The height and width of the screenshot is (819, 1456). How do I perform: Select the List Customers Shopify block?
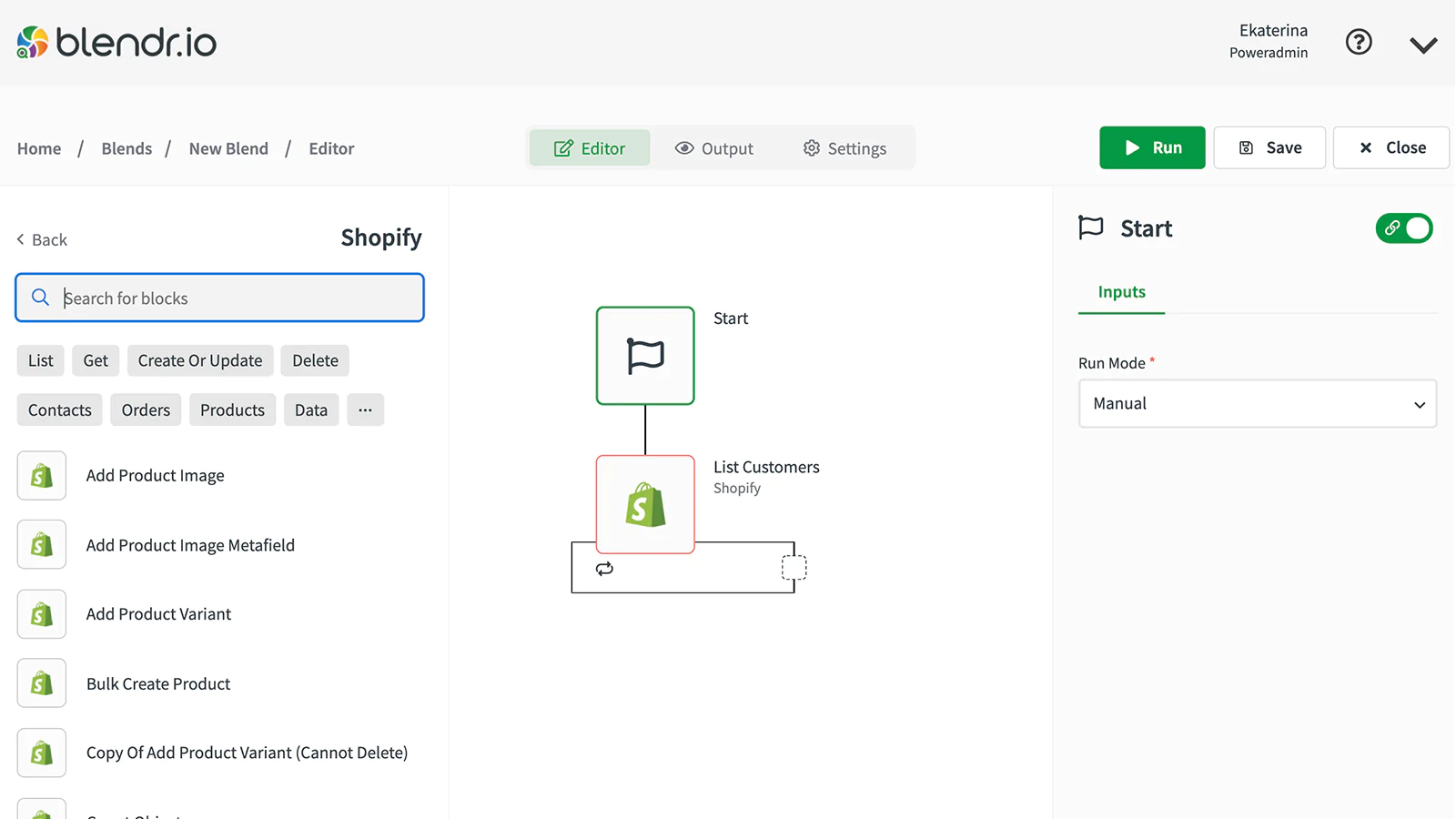click(645, 504)
